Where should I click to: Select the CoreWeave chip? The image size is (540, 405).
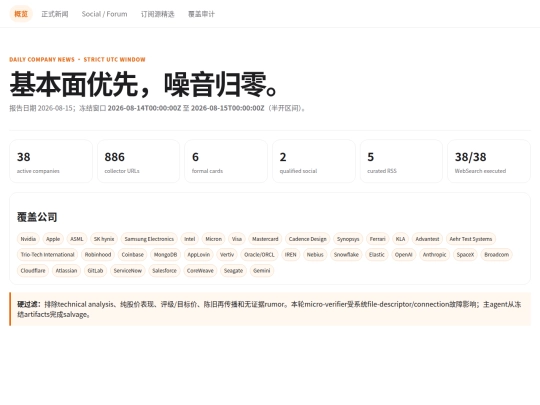click(200, 271)
